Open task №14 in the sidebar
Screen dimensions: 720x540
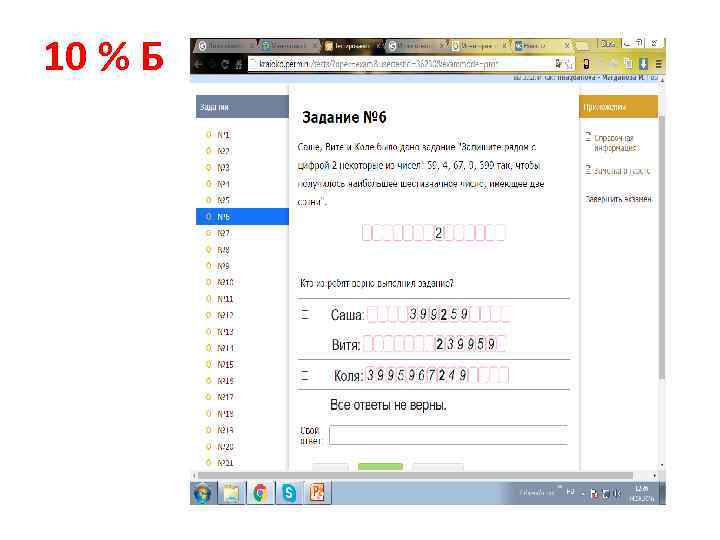225,348
